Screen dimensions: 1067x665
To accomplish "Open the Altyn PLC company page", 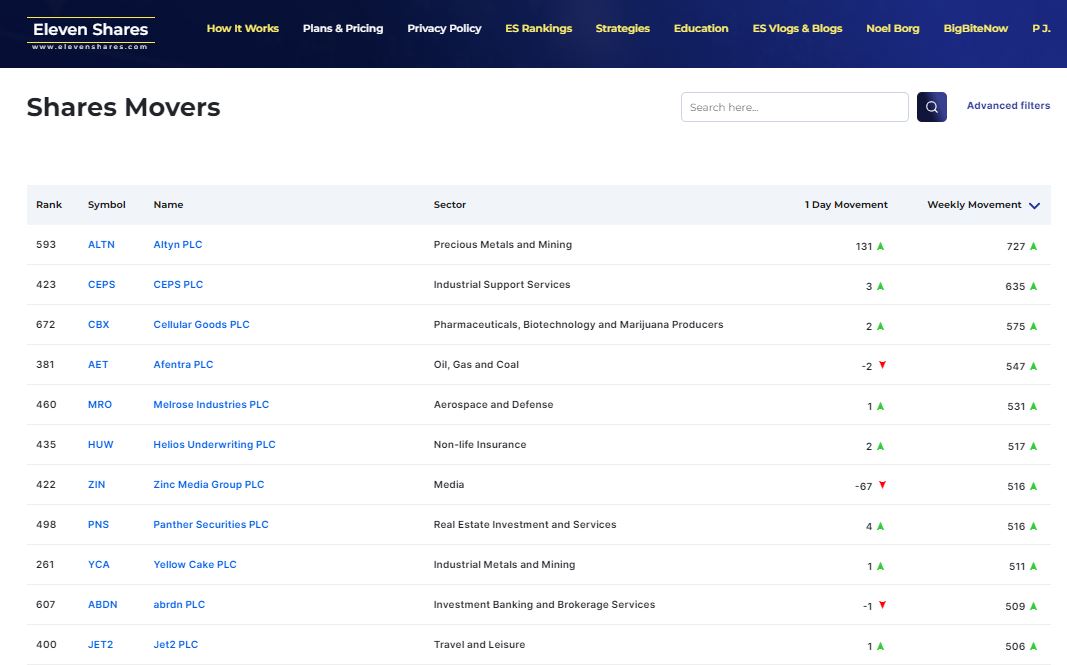I will point(177,244).
